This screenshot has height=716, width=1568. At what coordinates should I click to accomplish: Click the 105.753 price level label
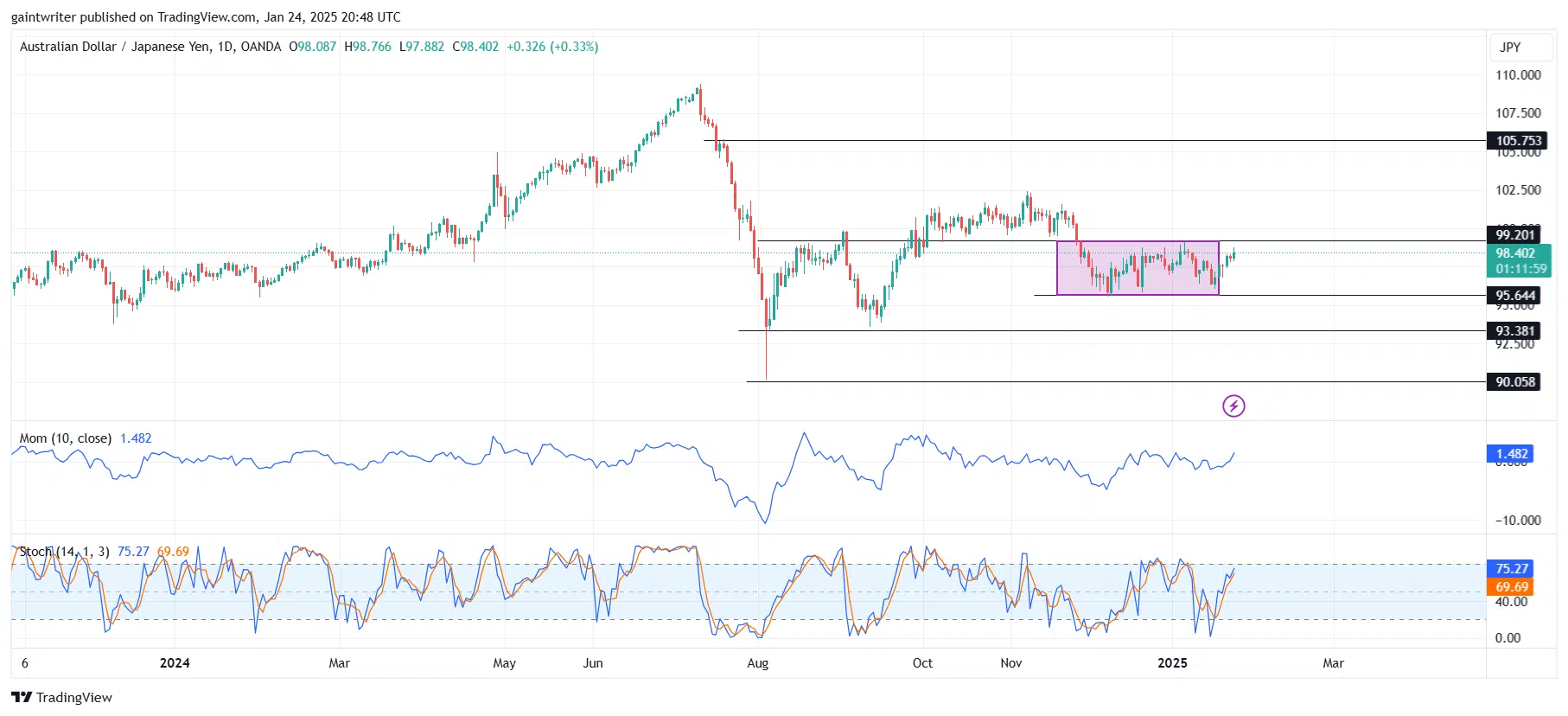coord(1518,141)
